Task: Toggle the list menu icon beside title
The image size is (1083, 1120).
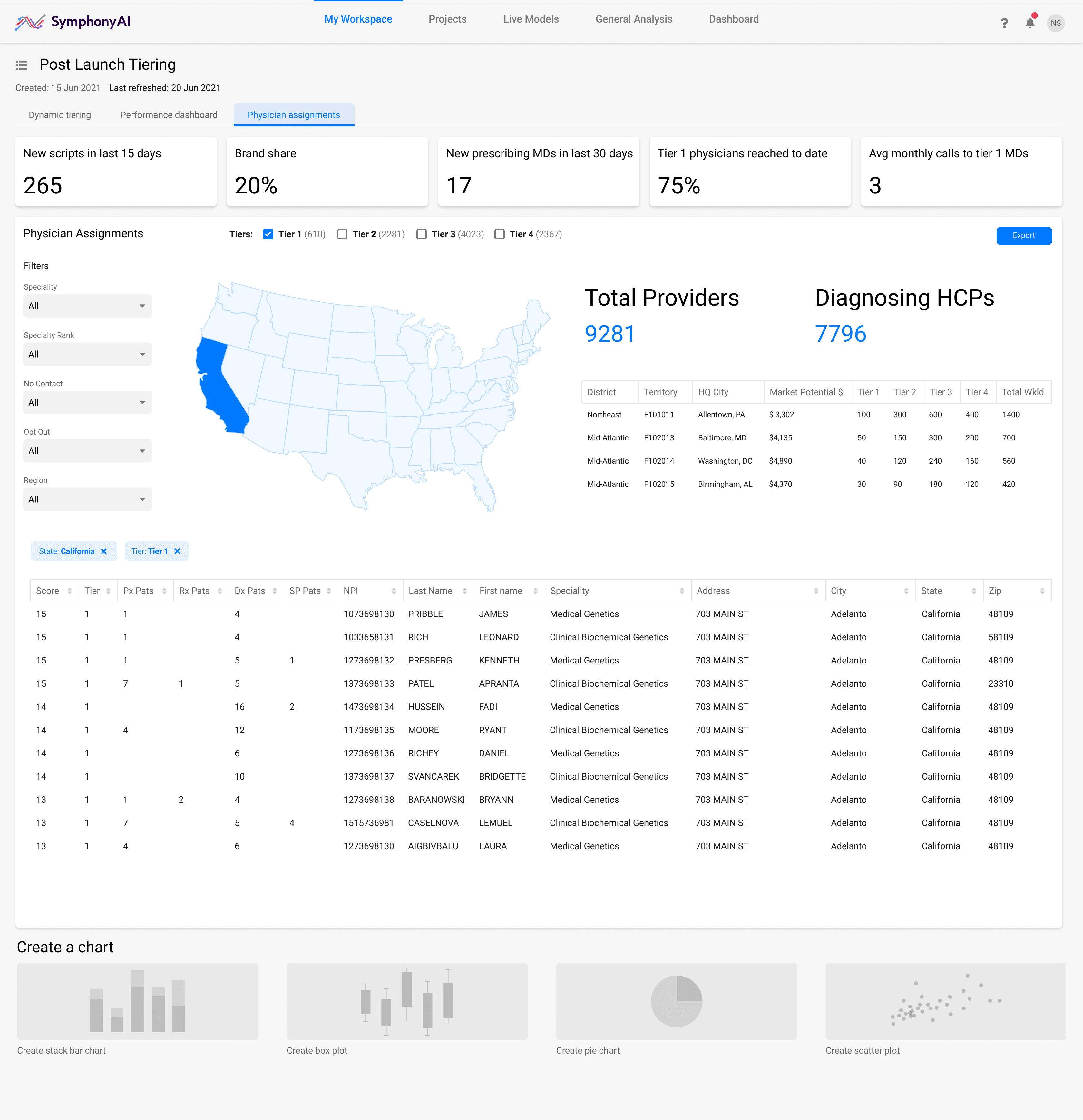Action: pyautogui.click(x=22, y=65)
